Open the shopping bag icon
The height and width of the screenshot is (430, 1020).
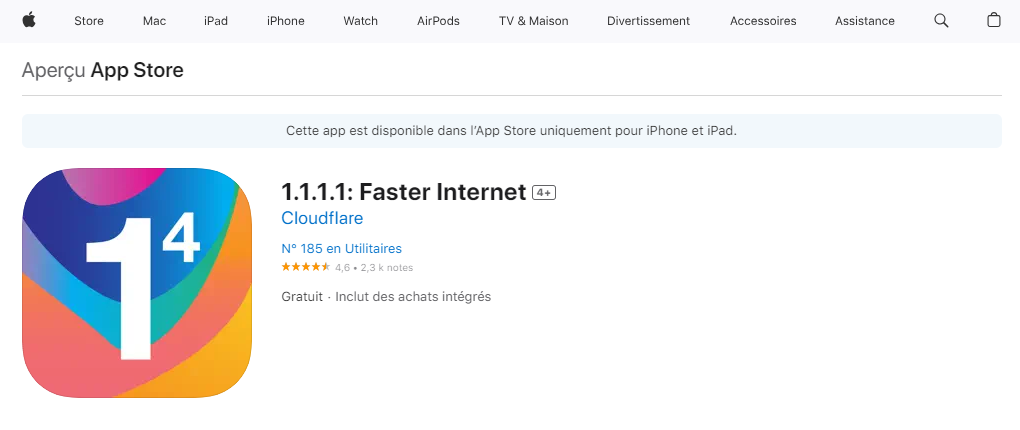pyautogui.click(x=994, y=20)
